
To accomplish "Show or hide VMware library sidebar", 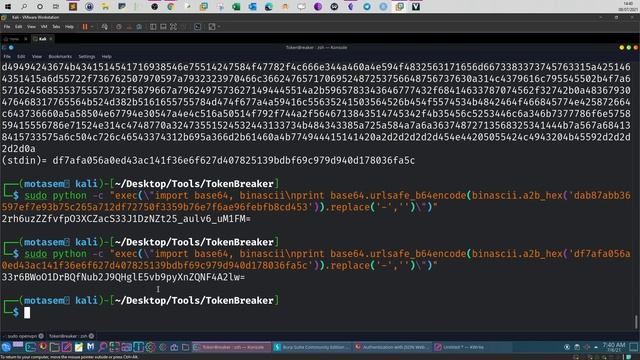I will point(153,27).
